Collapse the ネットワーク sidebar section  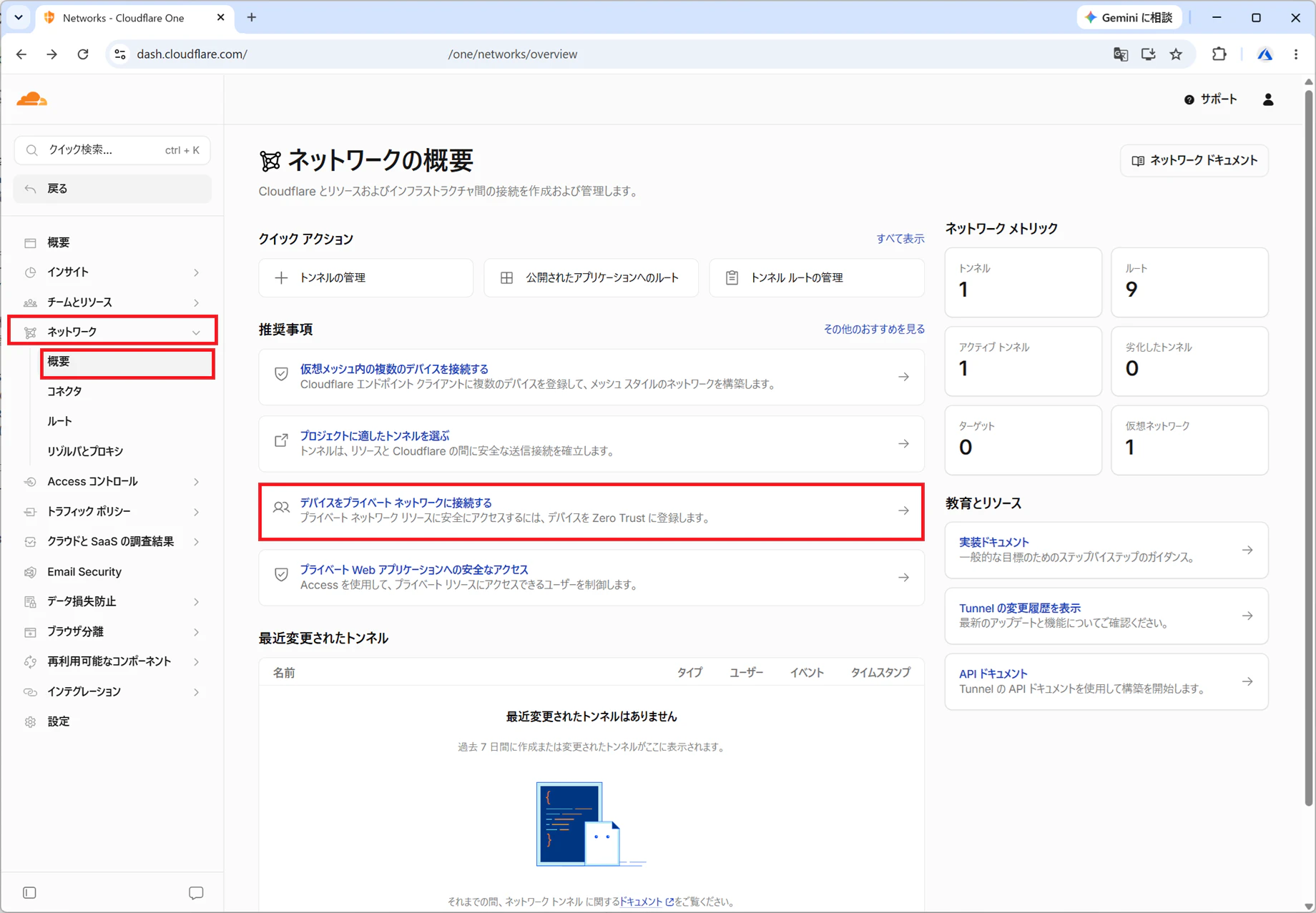coord(112,331)
